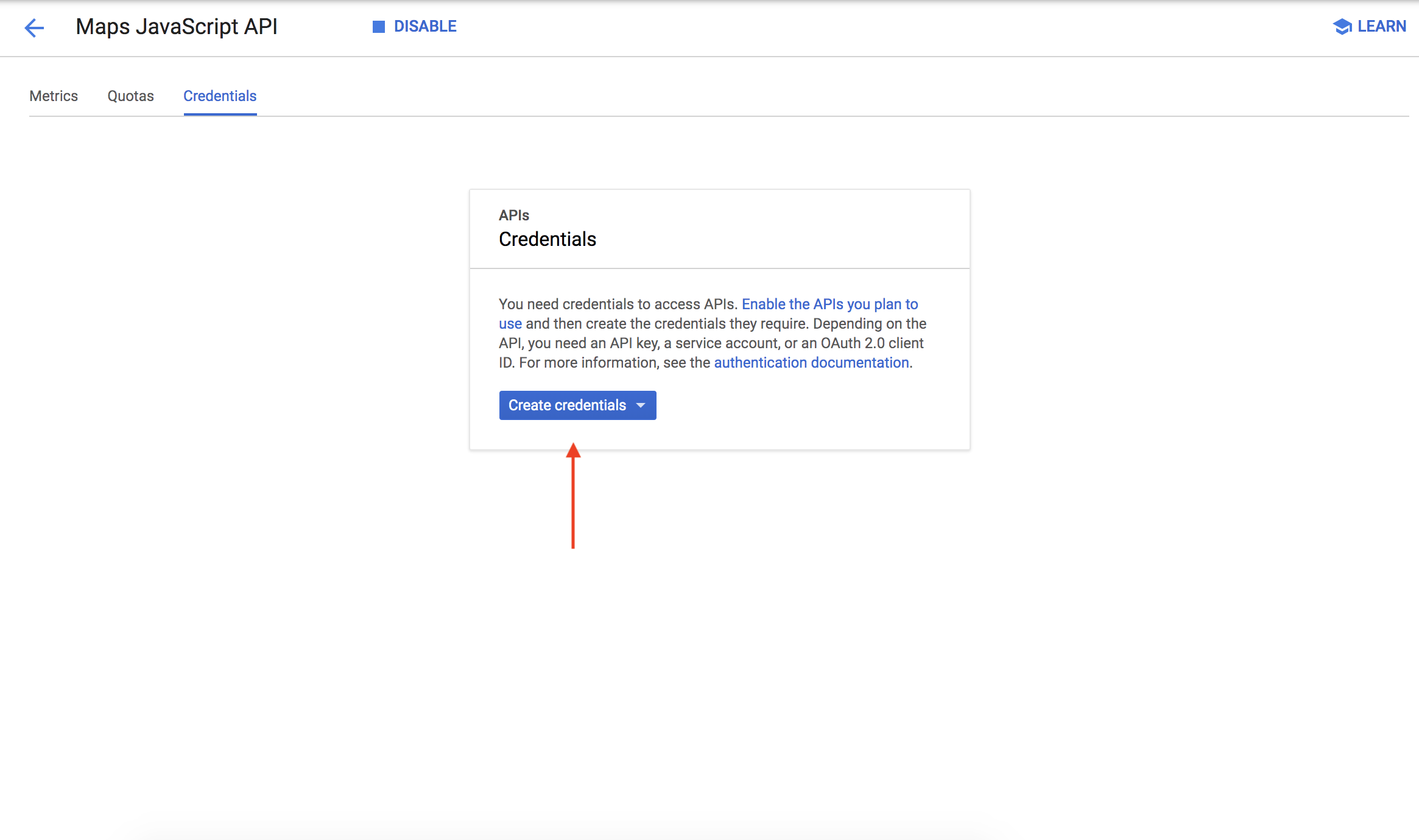Open the authentication documentation link

pyautogui.click(x=811, y=363)
